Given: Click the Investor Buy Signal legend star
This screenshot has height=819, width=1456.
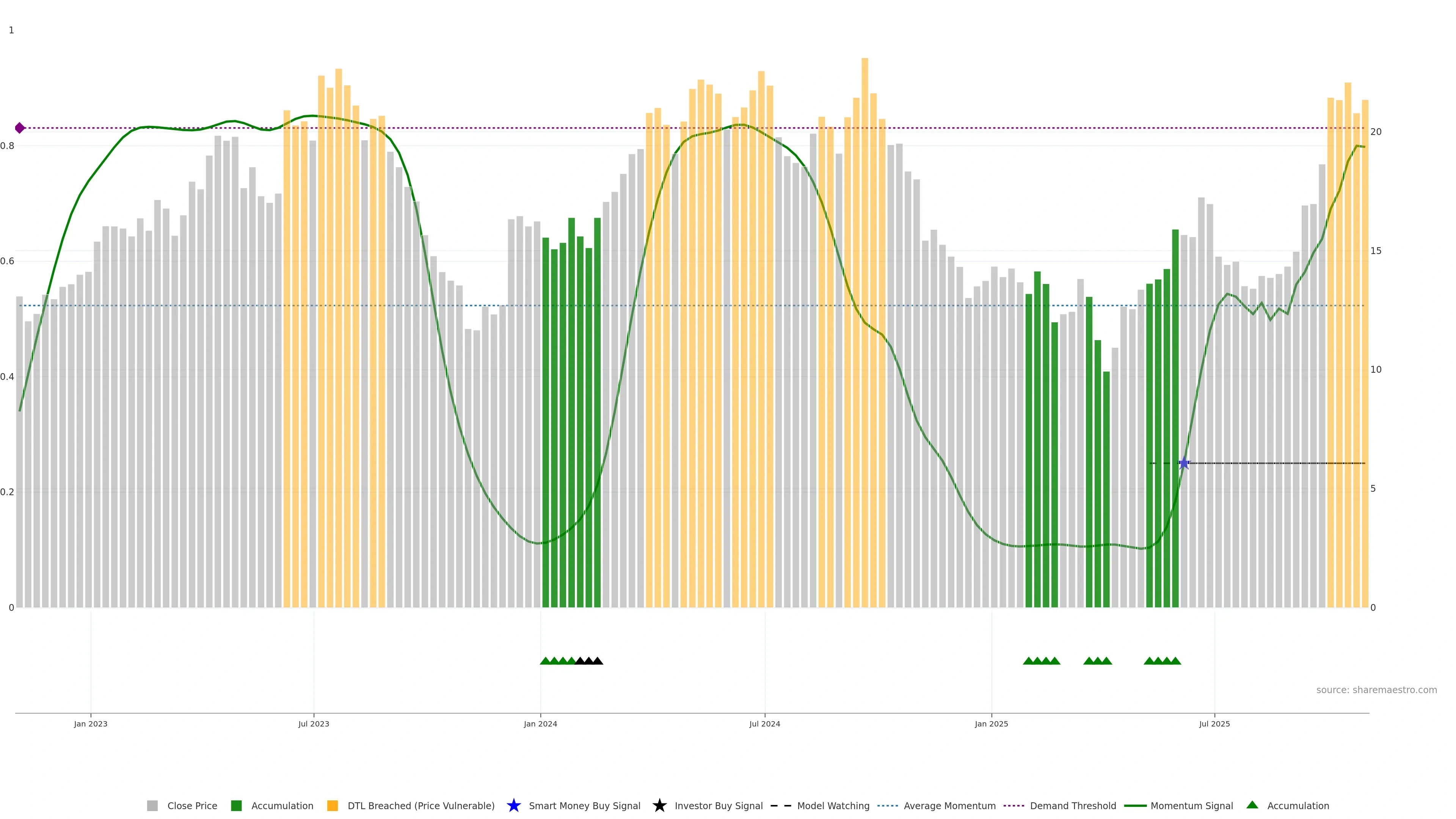Looking at the screenshot, I should (659, 805).
